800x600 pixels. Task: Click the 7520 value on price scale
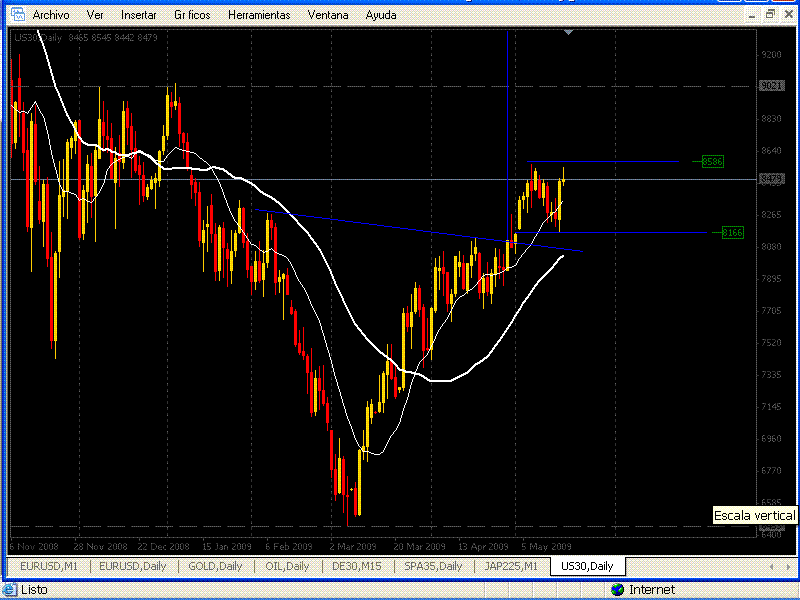pyautogui.click(x=771, y=342)
